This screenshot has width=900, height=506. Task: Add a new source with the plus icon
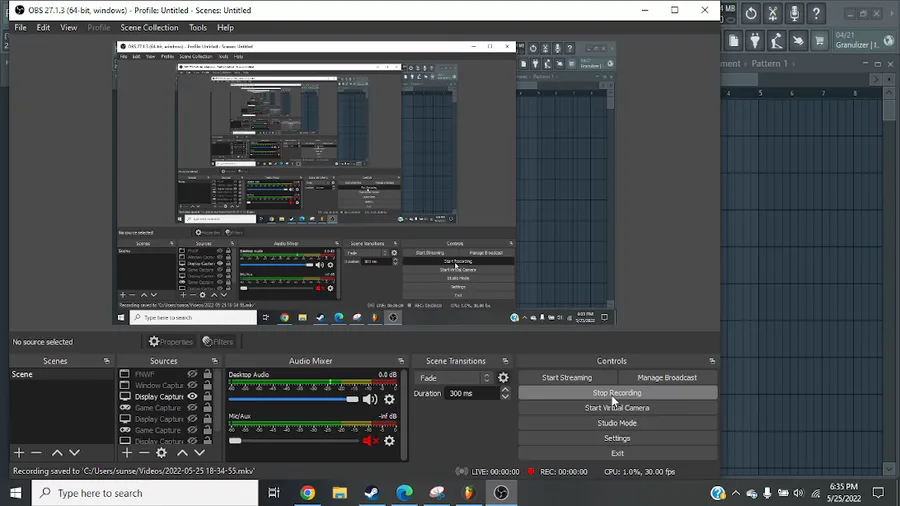tap(127, 453)
